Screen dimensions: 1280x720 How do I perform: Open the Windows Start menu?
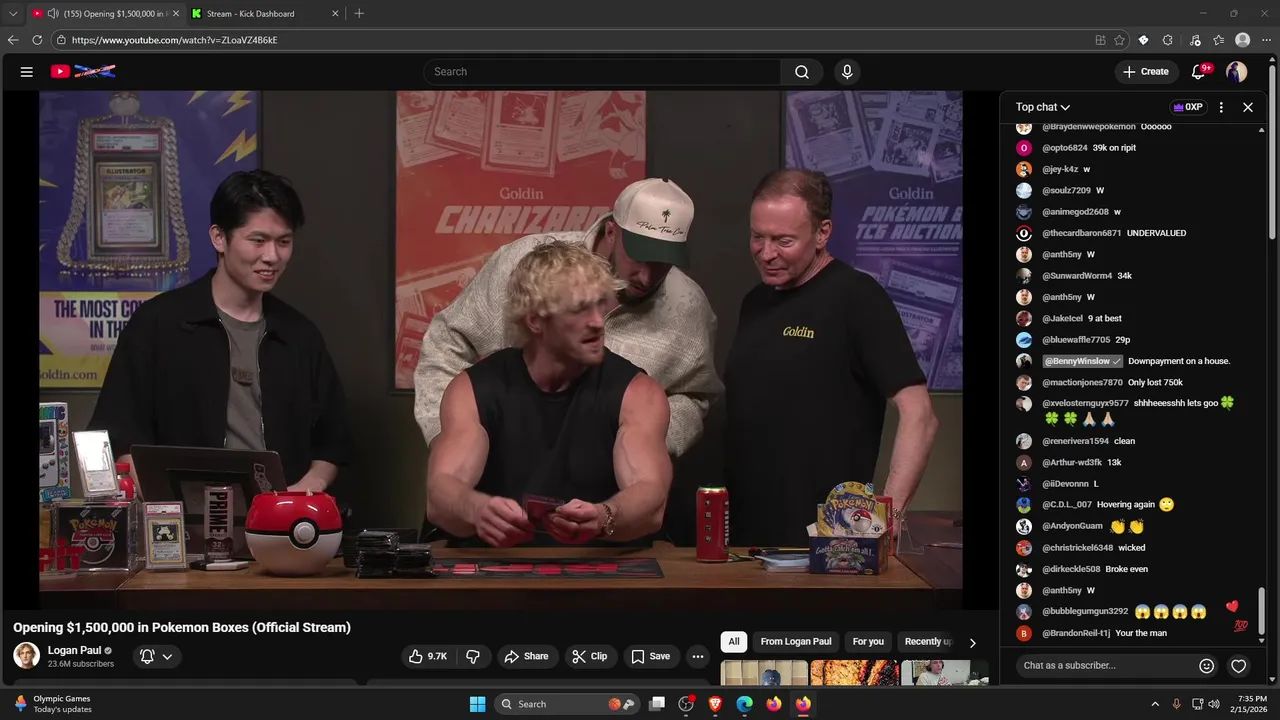pyautogui.click(x=477, y=704)
